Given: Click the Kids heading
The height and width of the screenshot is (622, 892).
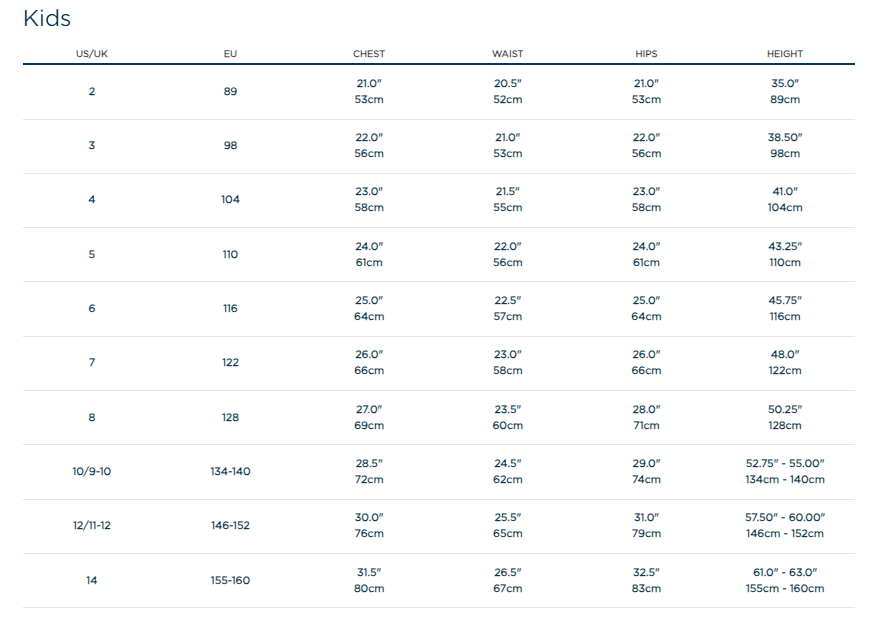Looking at the screenshot, I should click(47, 19).
